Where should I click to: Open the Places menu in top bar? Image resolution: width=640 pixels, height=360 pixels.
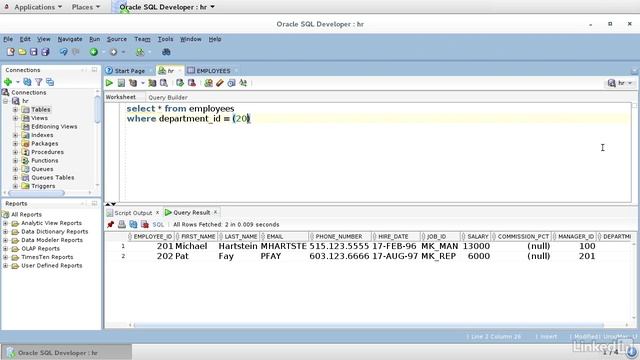click(85, 7)
